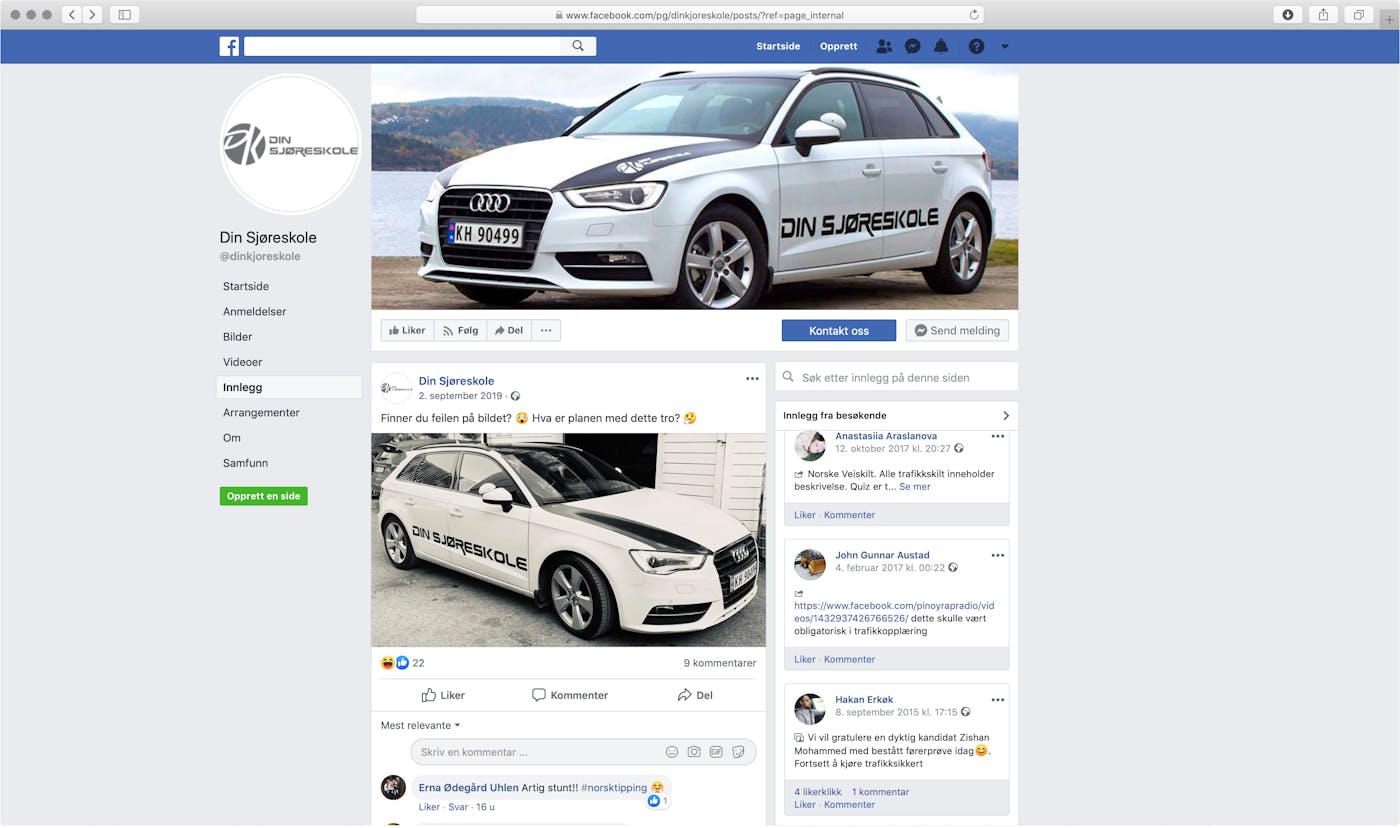Open options ellipsis on Hakan Erkøk's post
This screenshot has width=1400, height=828.
tap(997, 699)
